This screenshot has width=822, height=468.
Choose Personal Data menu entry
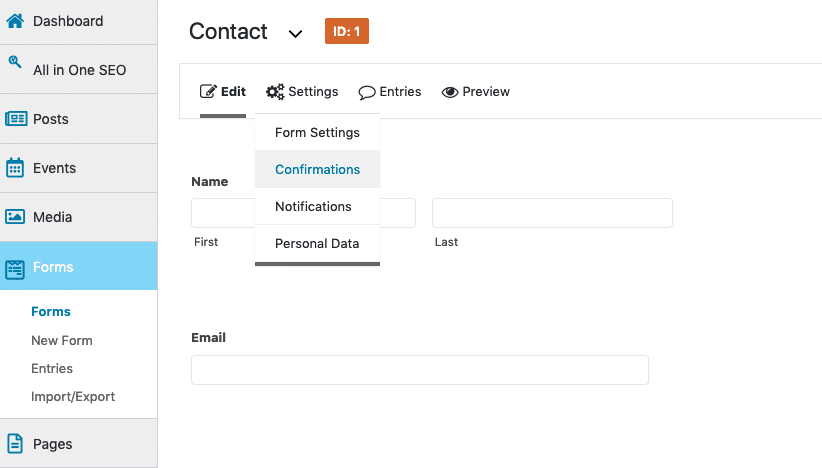[317, 244]
